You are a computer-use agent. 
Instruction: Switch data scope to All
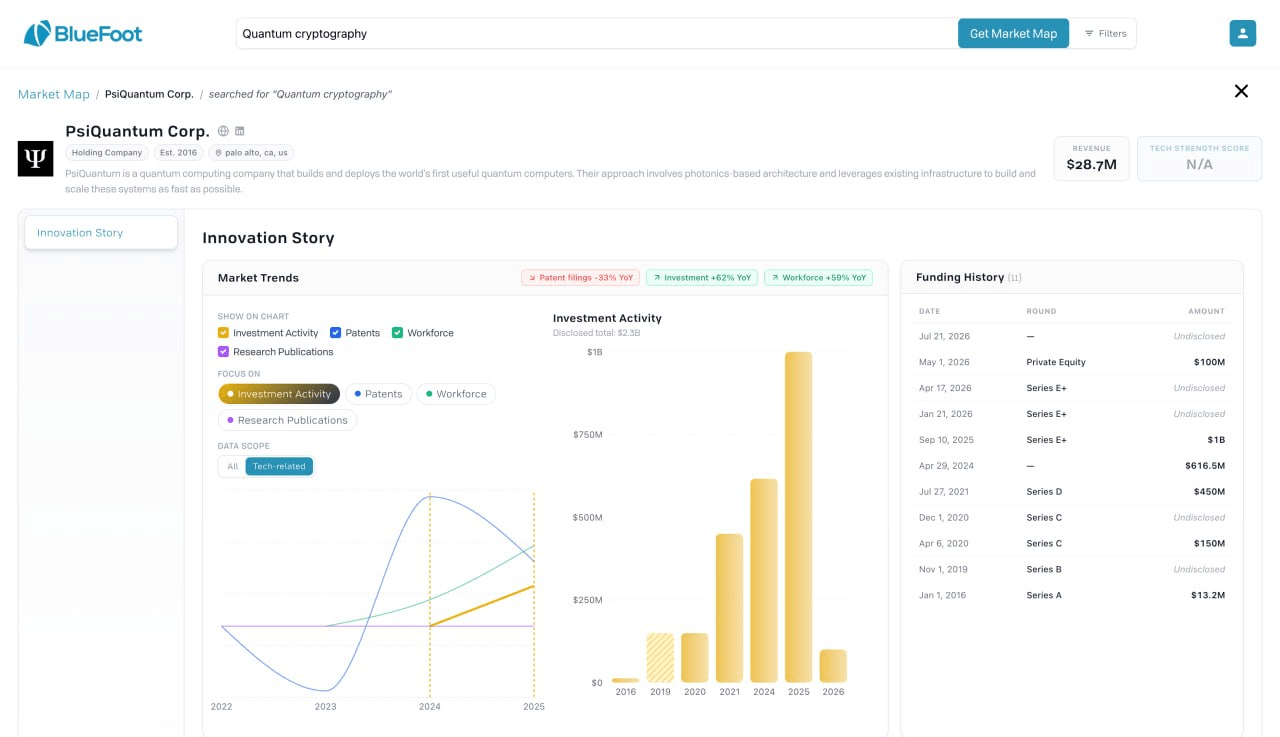pos(233,466)
